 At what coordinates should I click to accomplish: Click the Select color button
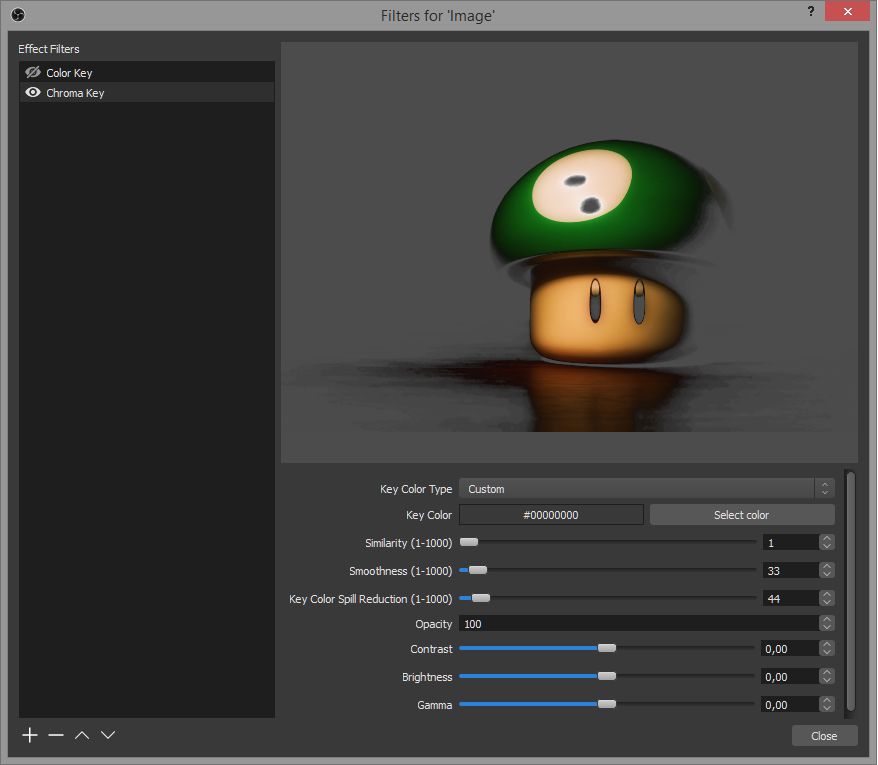(742, 514)
